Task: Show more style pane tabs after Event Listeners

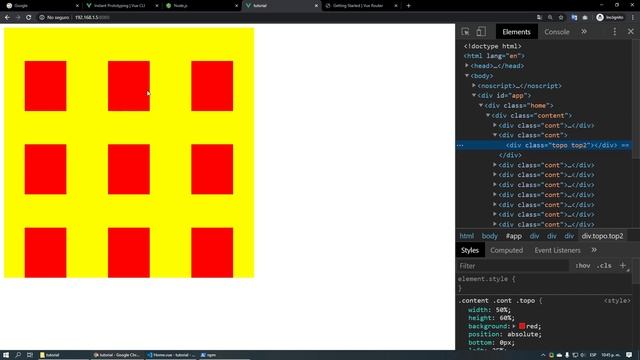Action: tap(594, 250)
